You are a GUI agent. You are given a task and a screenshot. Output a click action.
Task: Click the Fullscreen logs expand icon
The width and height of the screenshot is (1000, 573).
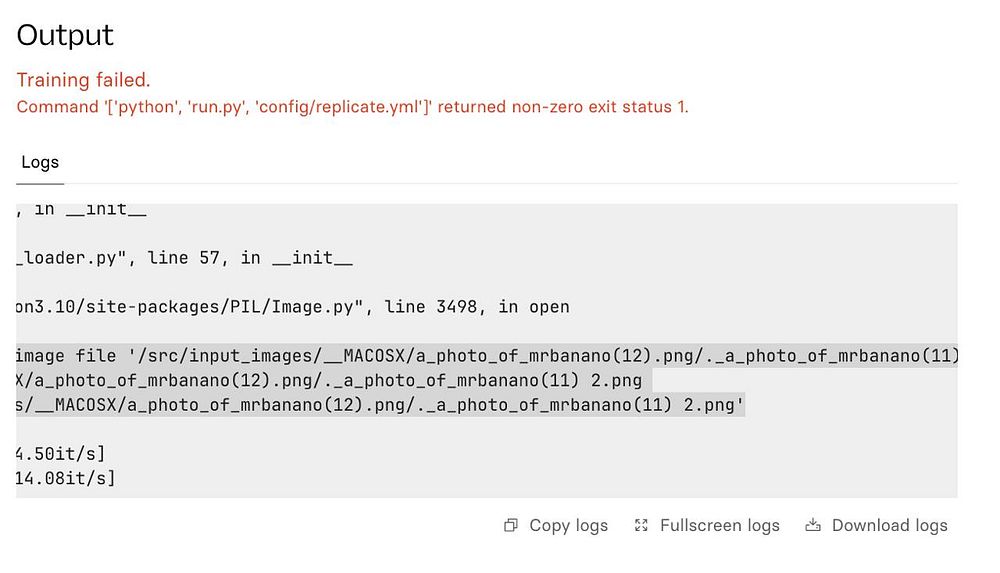(642, 525)
